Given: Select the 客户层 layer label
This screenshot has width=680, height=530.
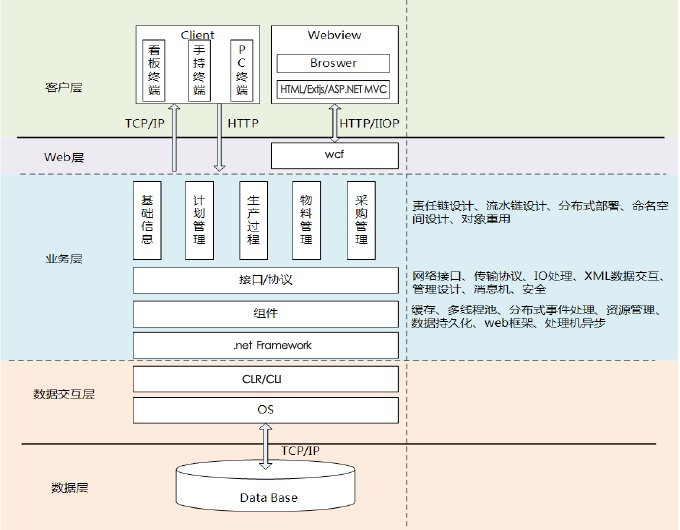Looking at the screenshot, I should pos(64,88).
